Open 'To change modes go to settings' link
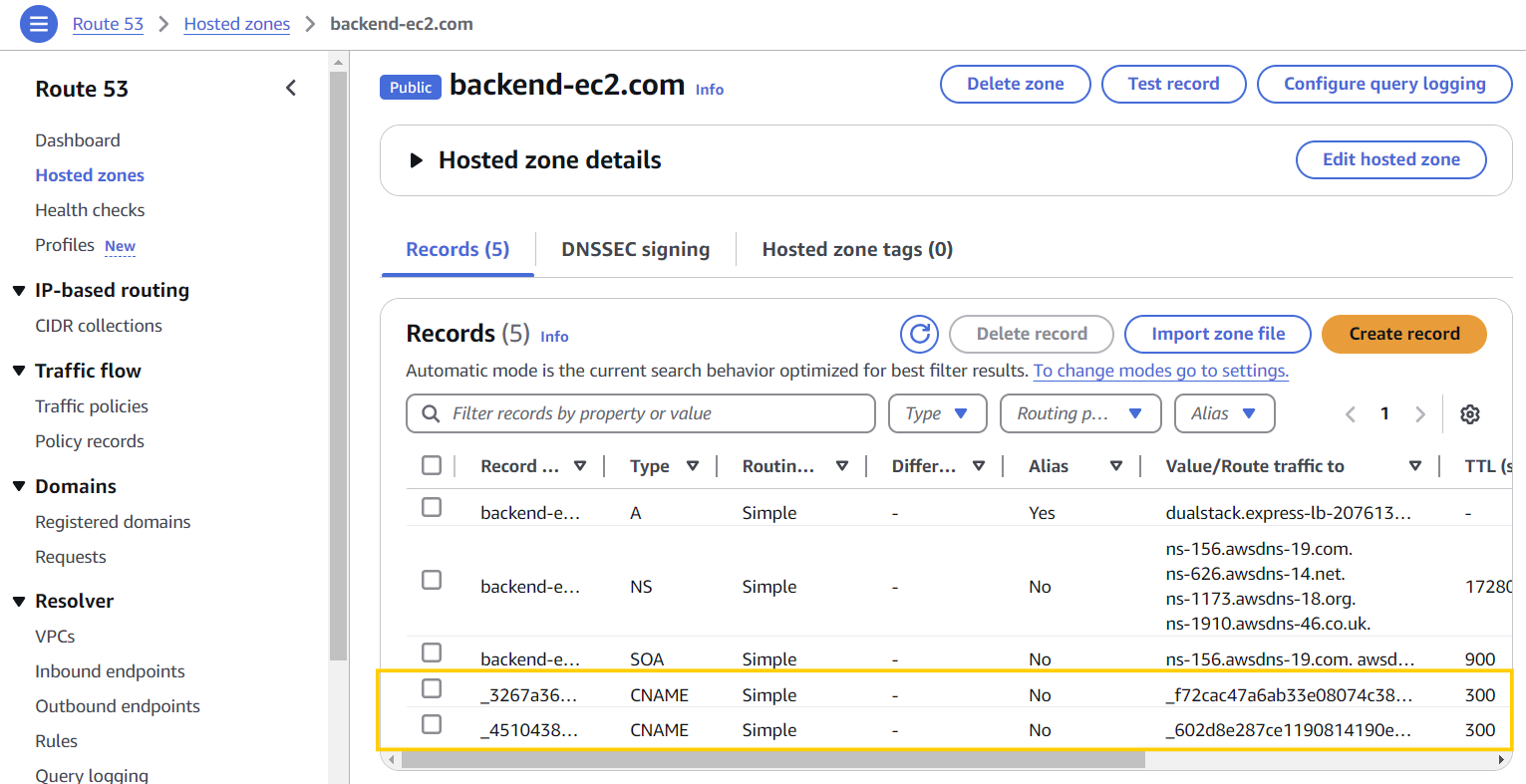This screenshot has width=1526, height=784. pyautogui.click(x=1161, y=371)
